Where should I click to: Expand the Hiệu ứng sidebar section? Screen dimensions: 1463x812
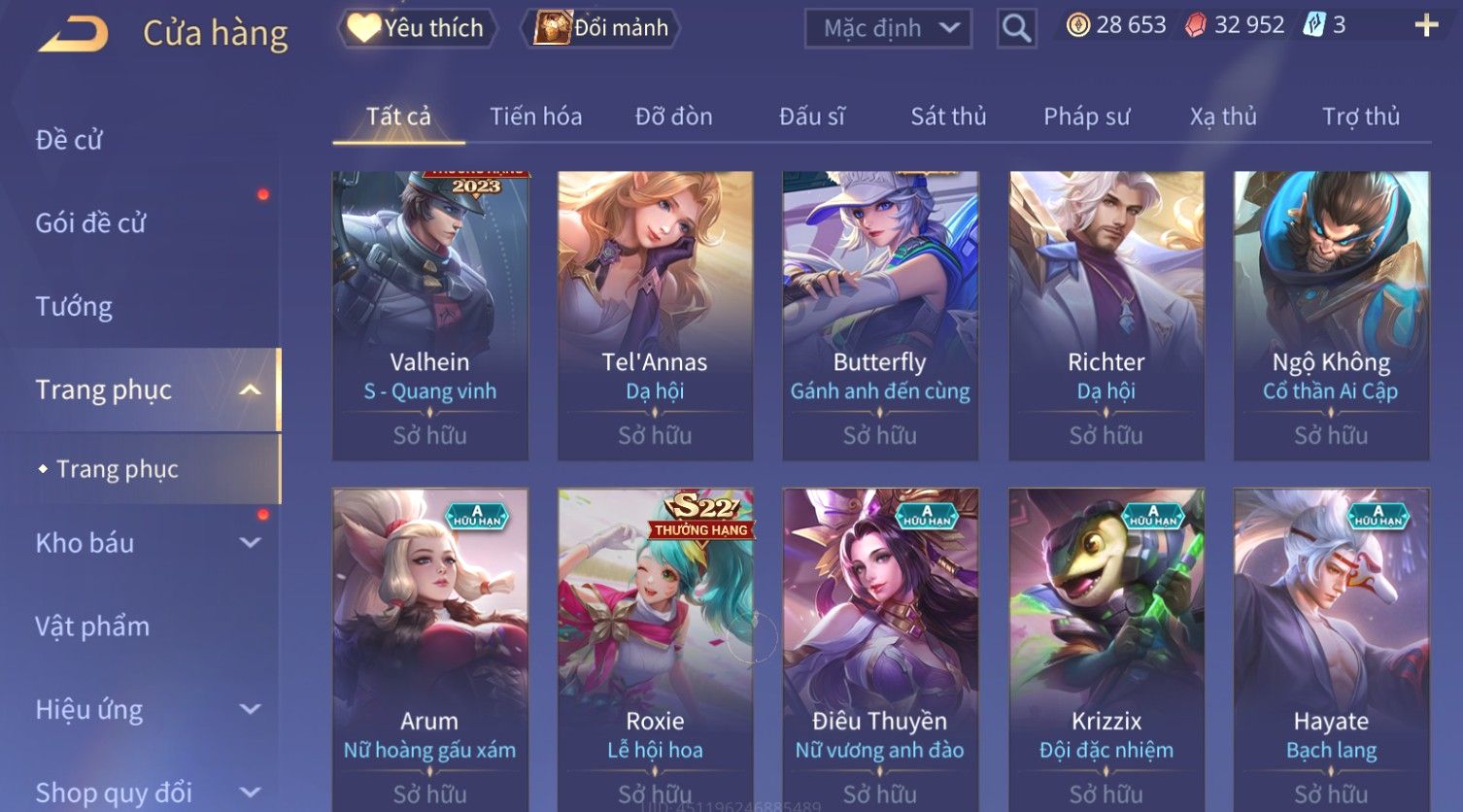click(x=251, y=710)
